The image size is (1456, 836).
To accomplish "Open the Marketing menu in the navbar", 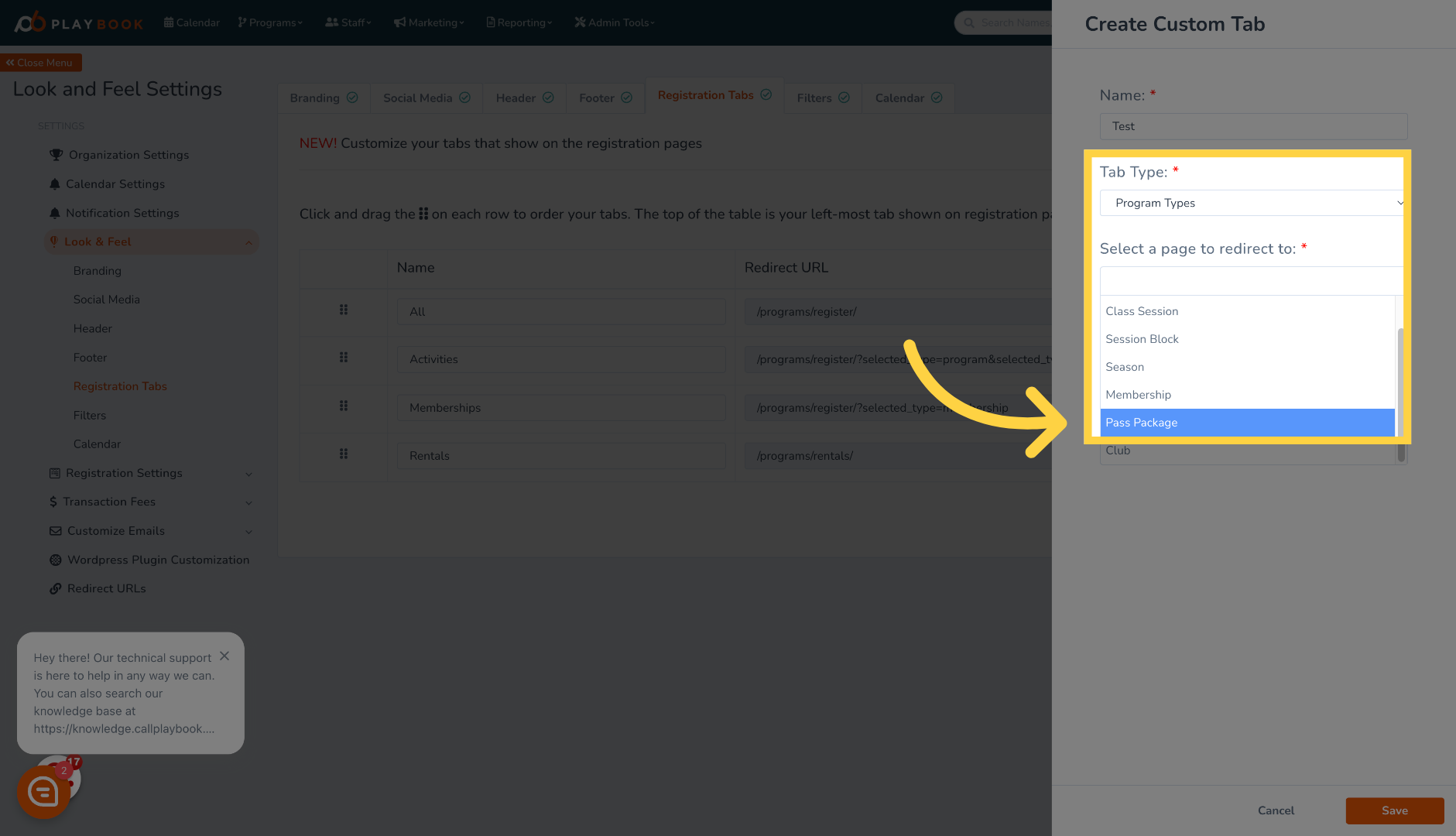I will [x=427, y=22].
